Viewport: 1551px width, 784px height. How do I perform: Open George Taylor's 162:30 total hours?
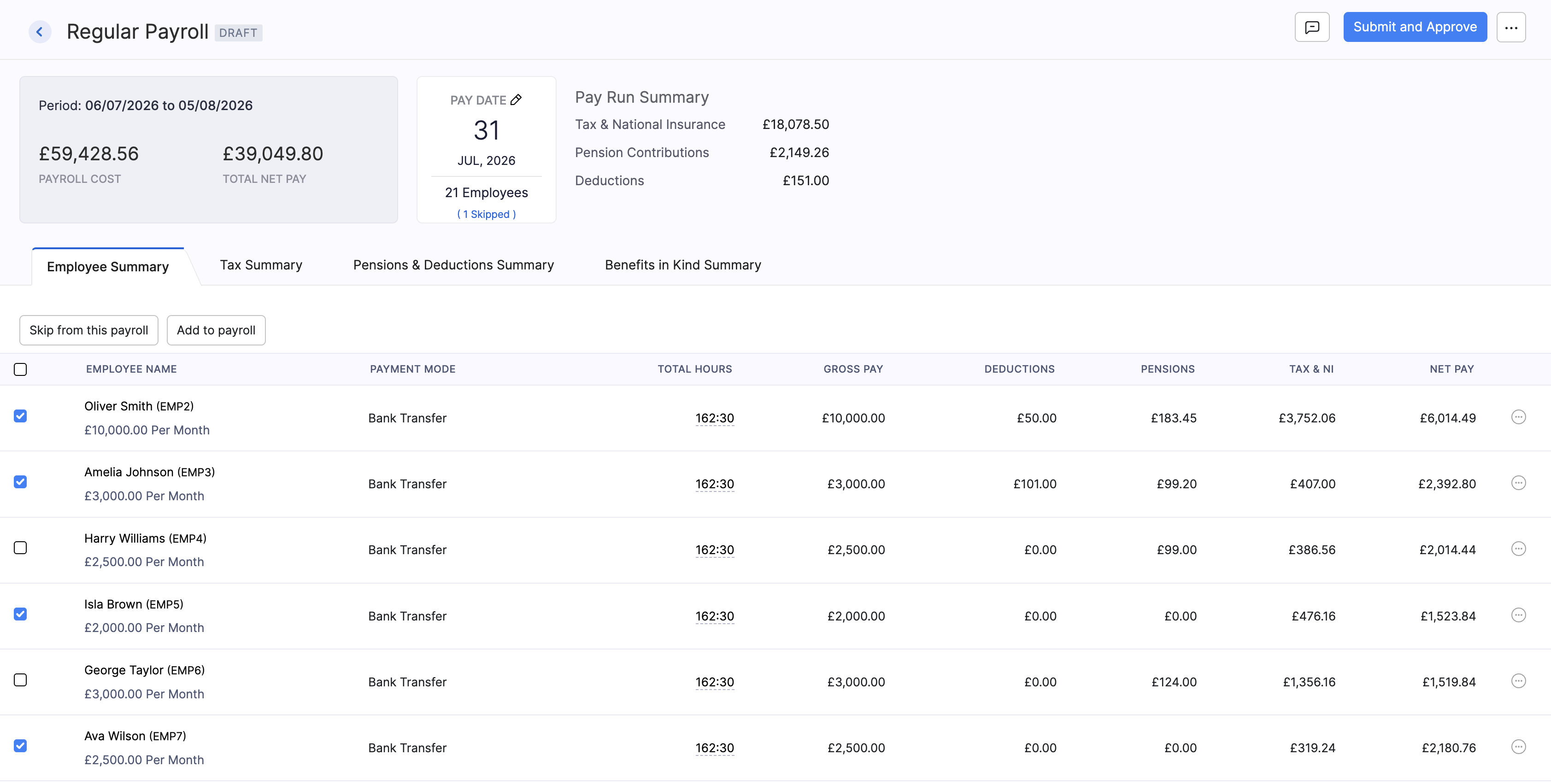pyautogui.click(x=715, y=682)
